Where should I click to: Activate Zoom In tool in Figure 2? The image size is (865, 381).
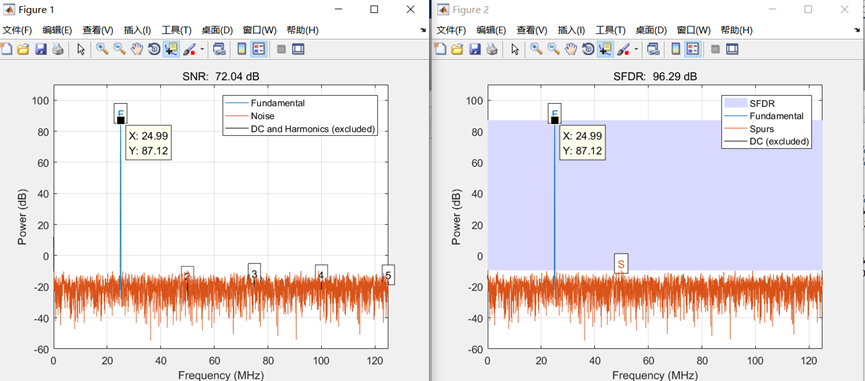[x=536, y=50]
